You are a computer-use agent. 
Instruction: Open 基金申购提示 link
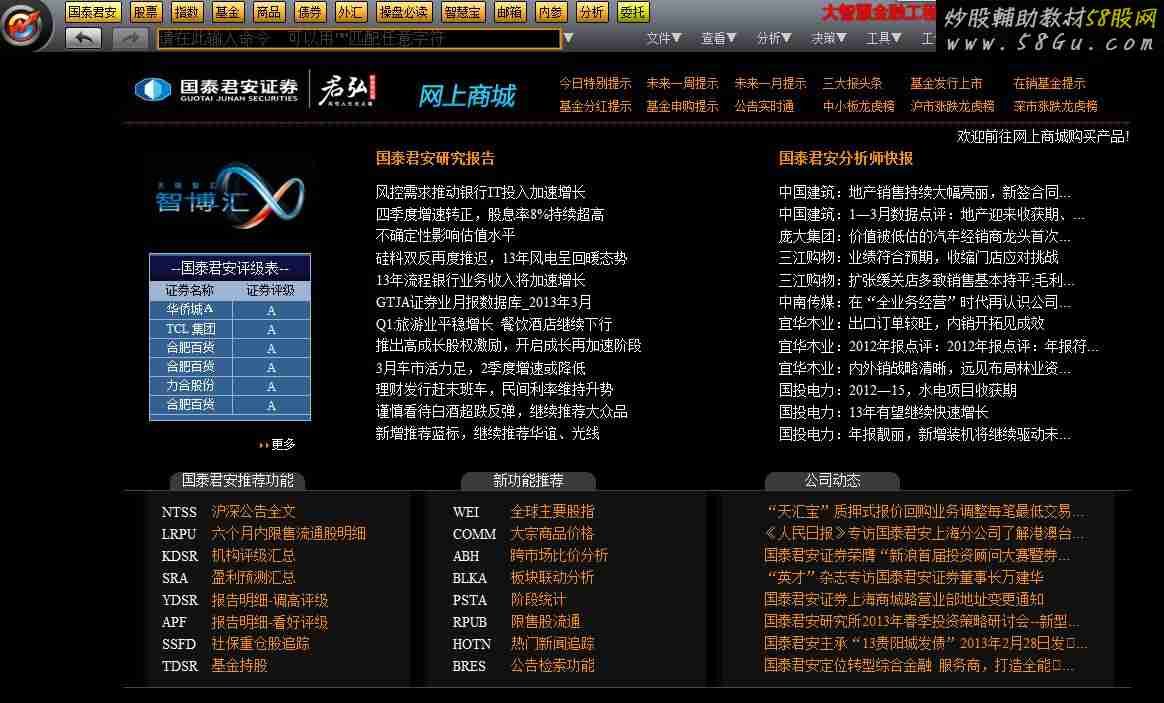point(682,106)
